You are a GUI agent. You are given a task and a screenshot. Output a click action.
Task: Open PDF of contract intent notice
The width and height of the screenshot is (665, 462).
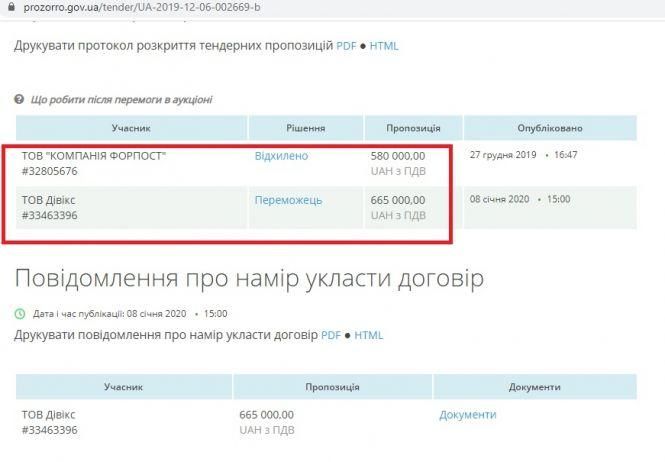coord(331,335)
